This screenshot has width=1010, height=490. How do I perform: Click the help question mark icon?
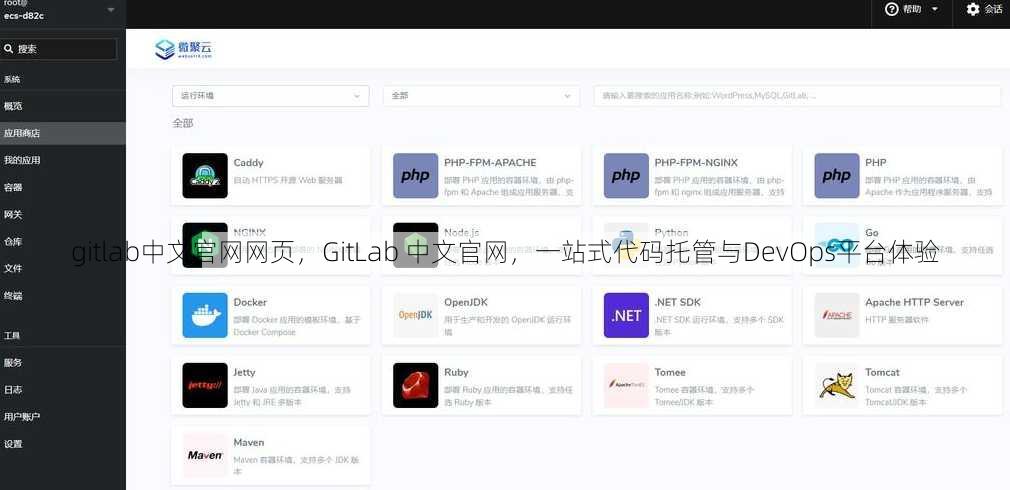(891, 9)
